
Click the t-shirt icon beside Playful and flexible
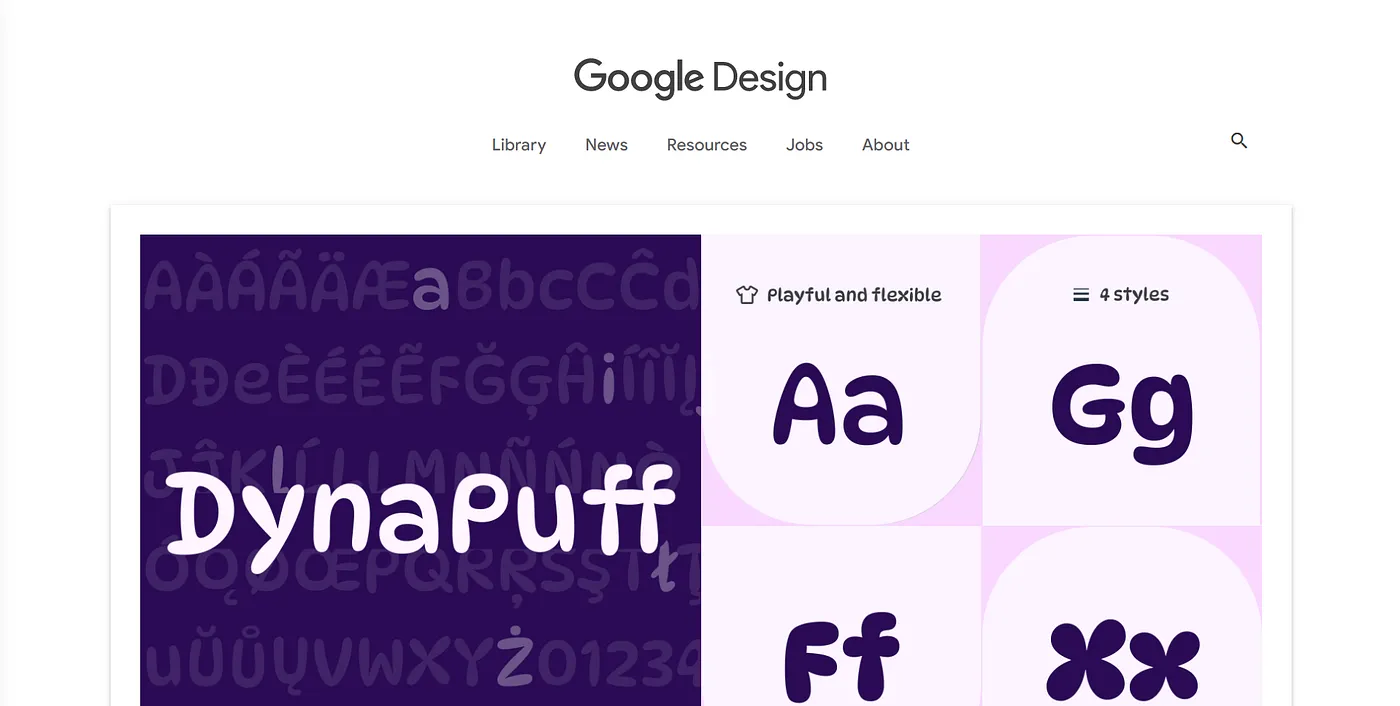tap(747, 295)
